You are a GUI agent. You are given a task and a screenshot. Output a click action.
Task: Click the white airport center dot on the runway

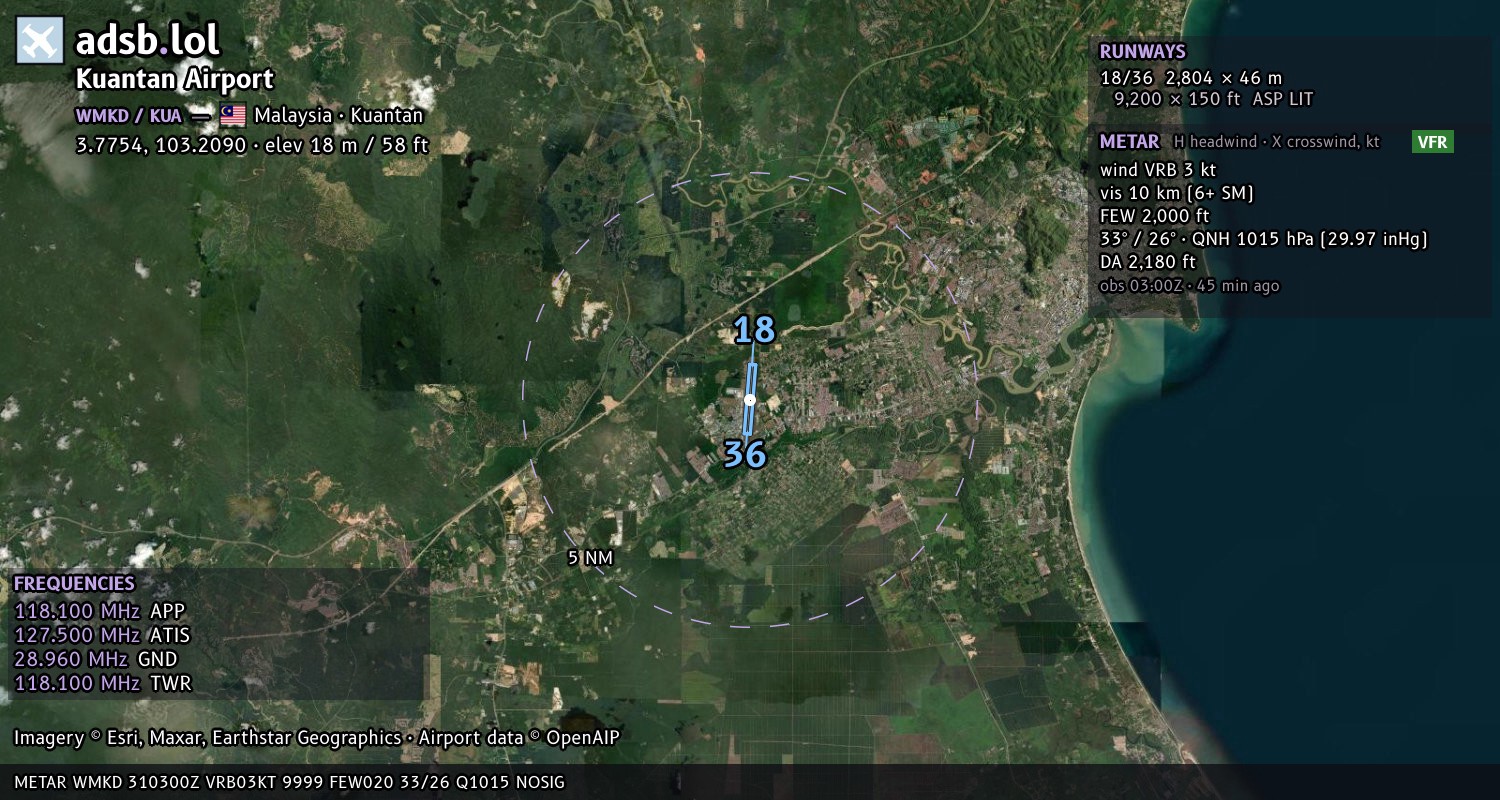pos(750,400)
